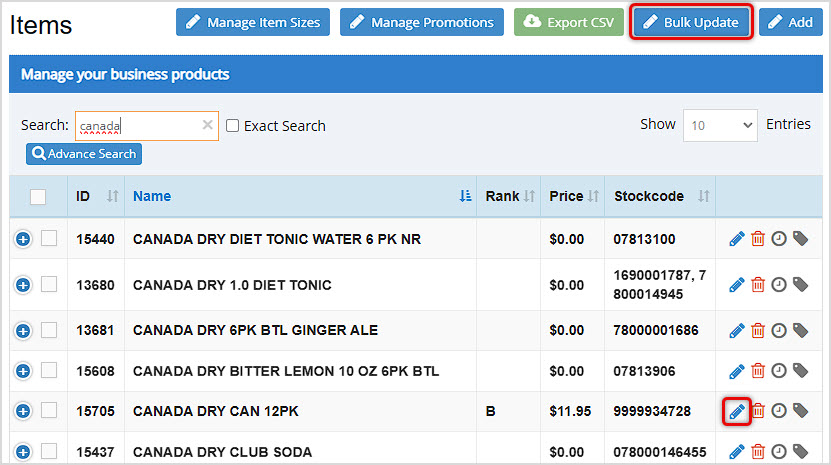Expand row details for item 13681

click(23, 331)
